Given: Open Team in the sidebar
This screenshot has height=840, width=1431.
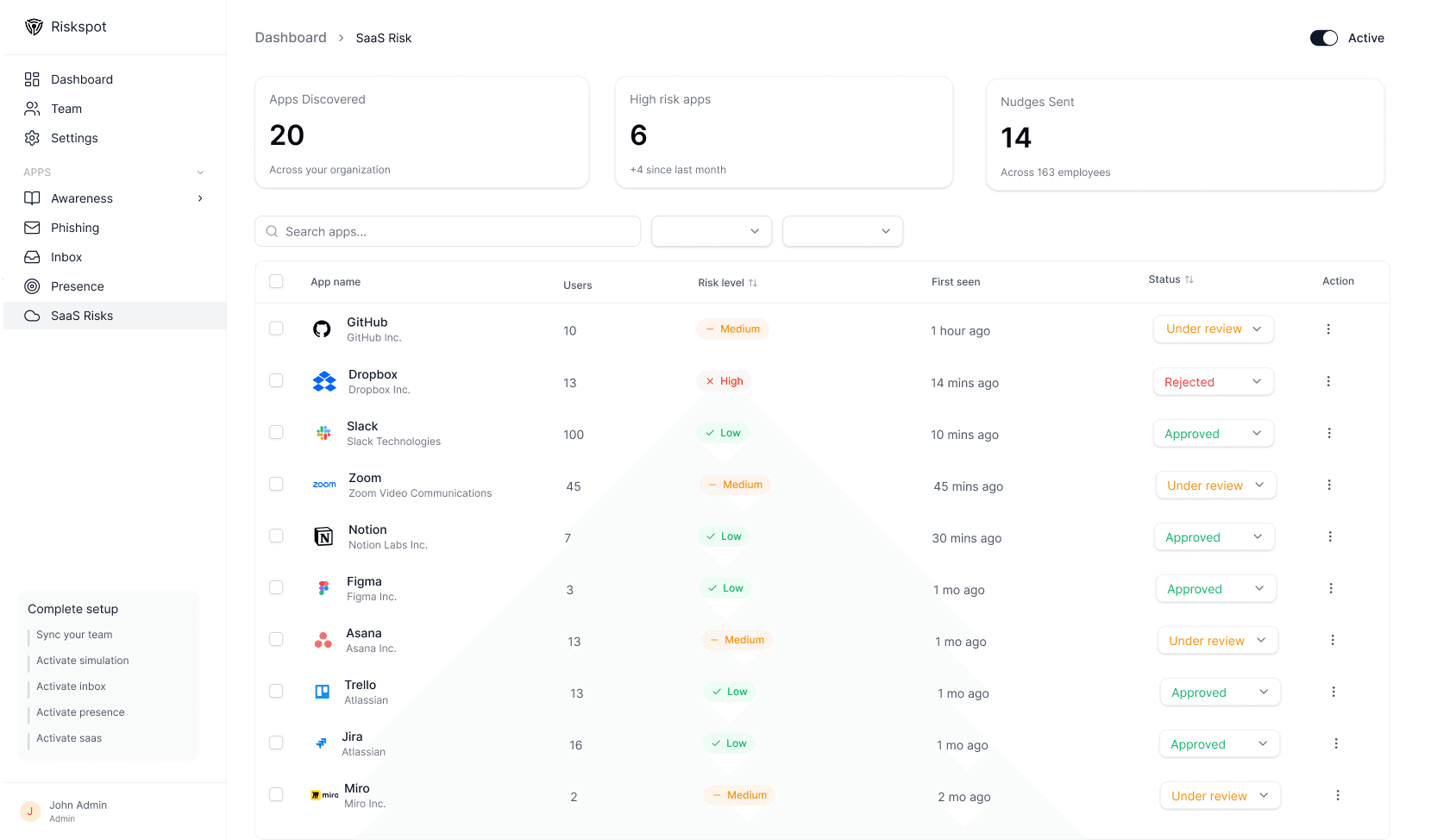Looking at the screenshot, I should (x=115, y=109).
